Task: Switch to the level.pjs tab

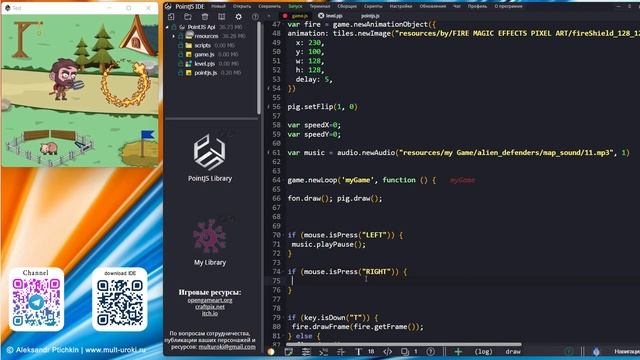Action: click(334, 16)
